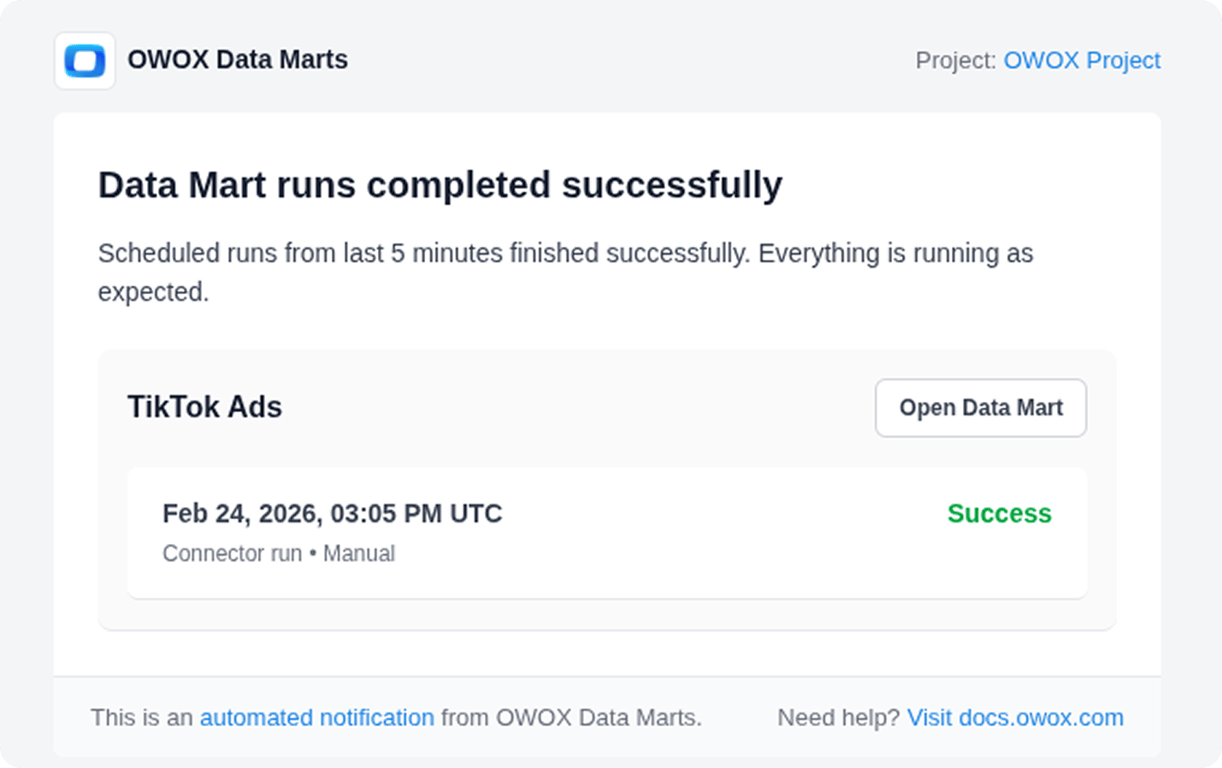Follow the automated notification link
Image resolution: width=1222 pixels, height=768 pixels.
317,717
